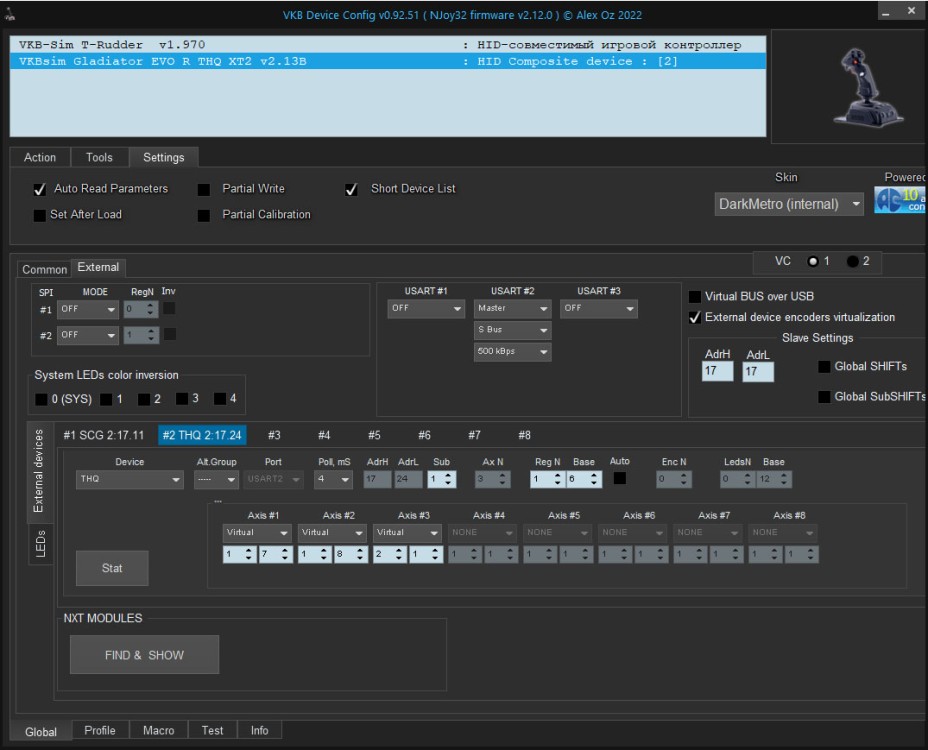
Task: Open the Profile bottom tab
Action: pyautogui.click(x=100, y=730)
